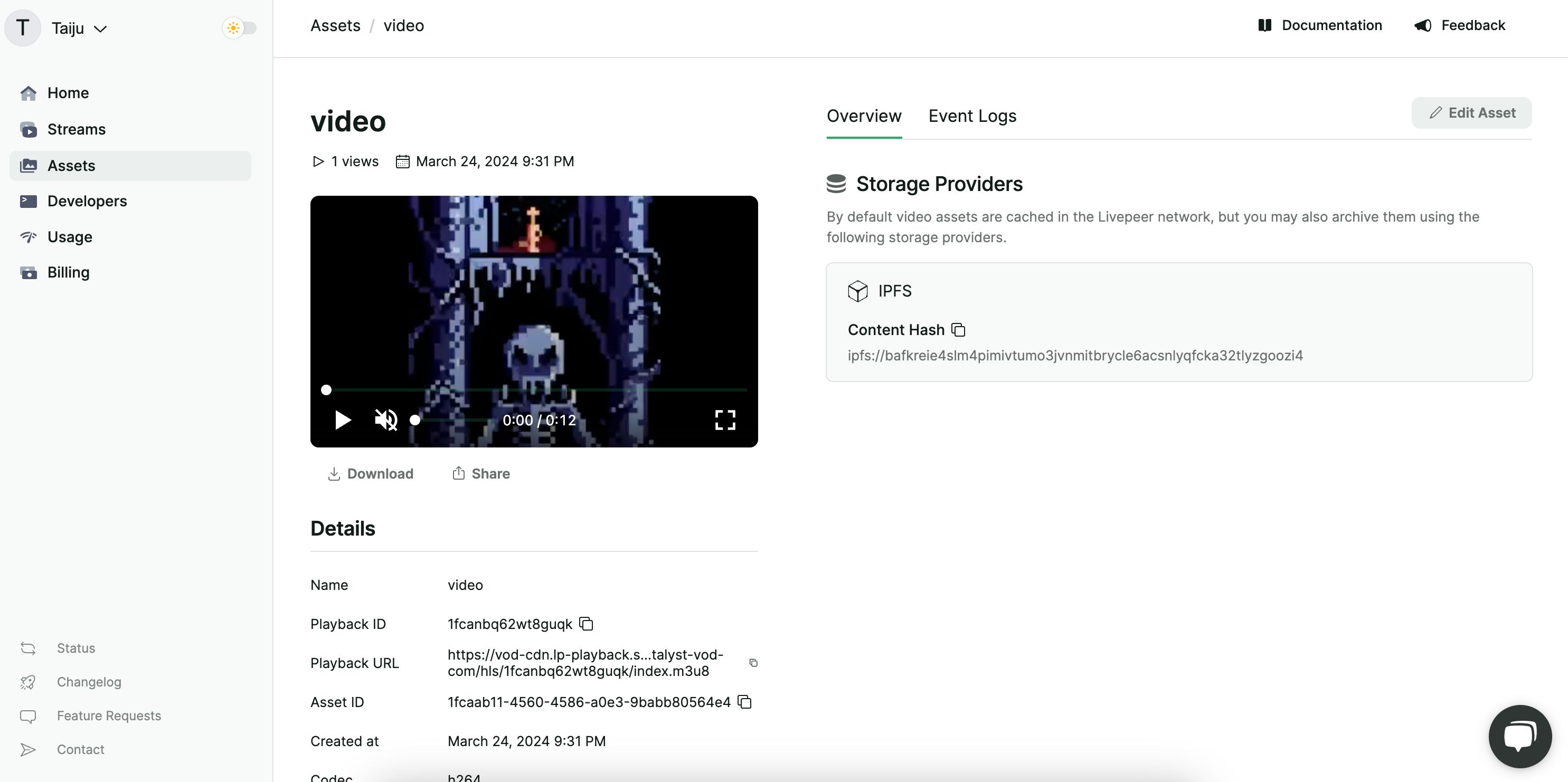Open the Taiju account dropdown
This screenshot has width=1568, height=782.
click(x=79, y=28)
